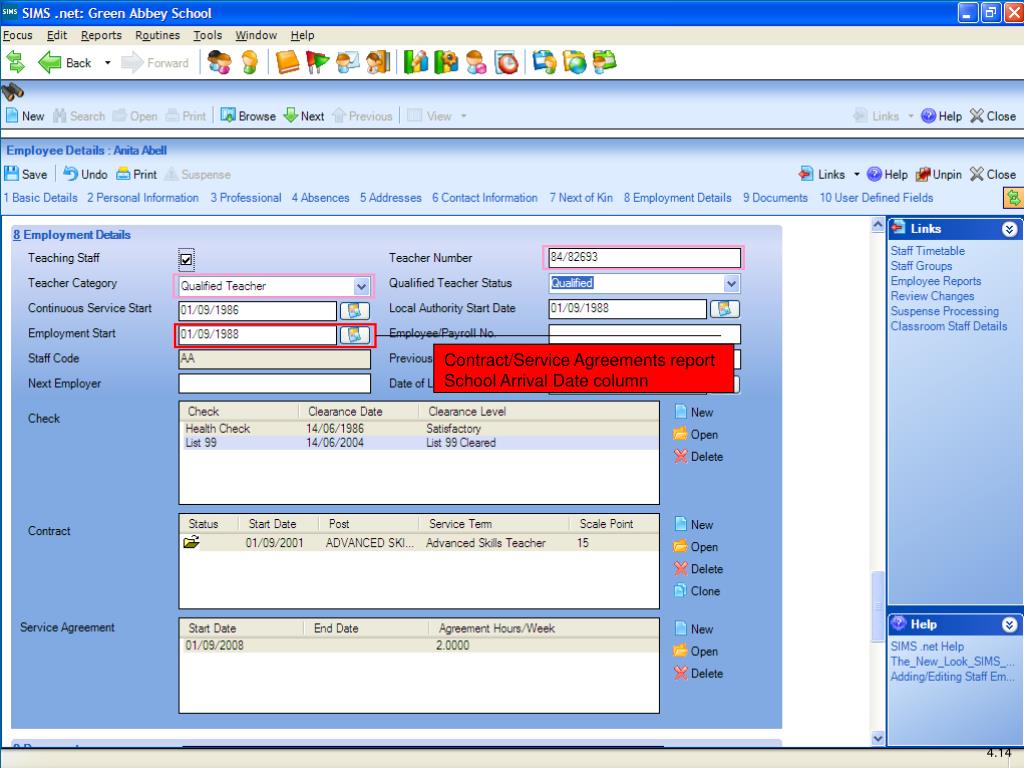Image resolution: width=1024 pixels, height=768 pixels.
Task: Open the Staff Timetable link
Action: tap(927, 251)
